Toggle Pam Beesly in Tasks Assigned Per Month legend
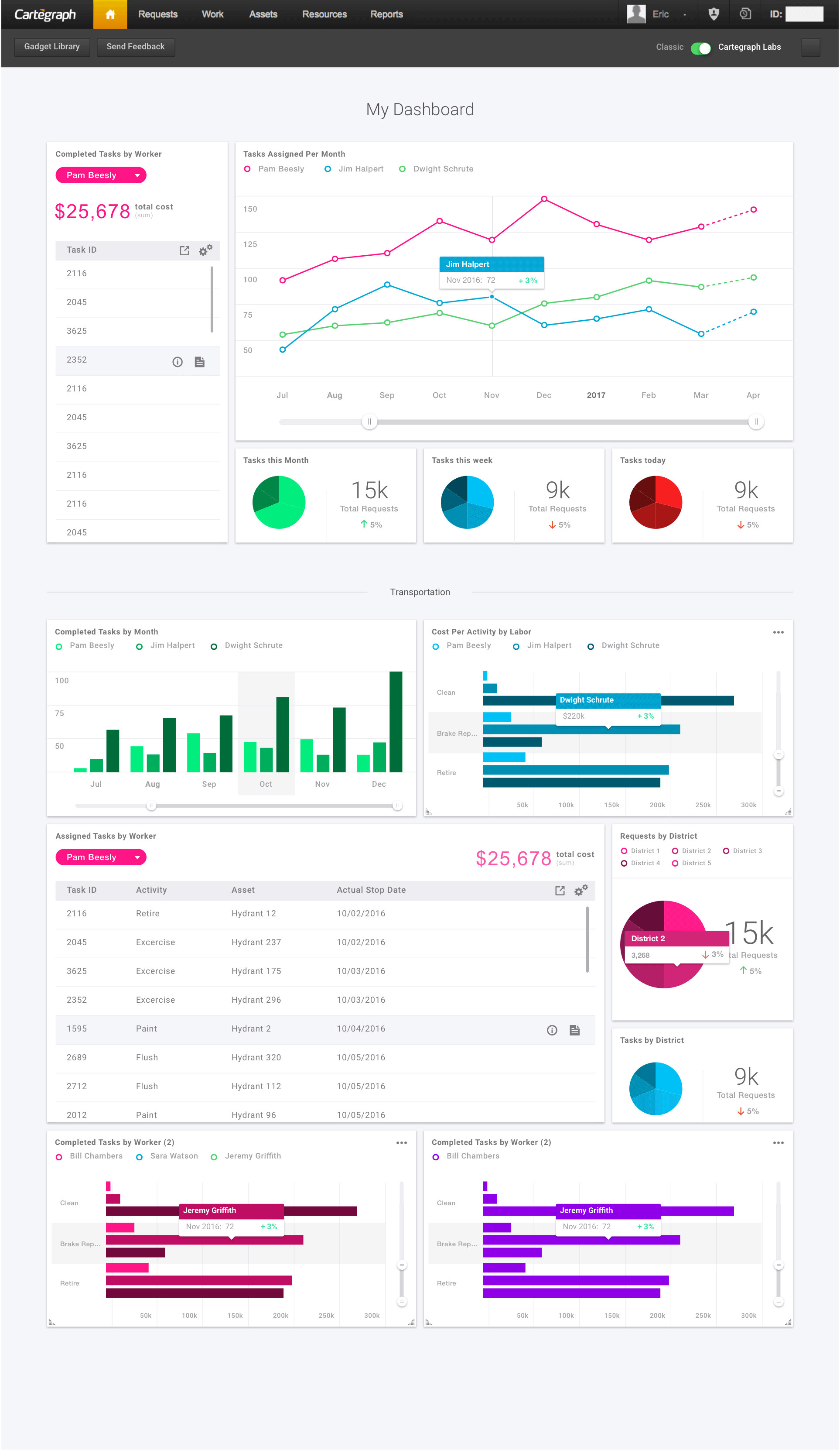Image resolution: width=840 pixels, height=1450 pixels. pos(274,168)
